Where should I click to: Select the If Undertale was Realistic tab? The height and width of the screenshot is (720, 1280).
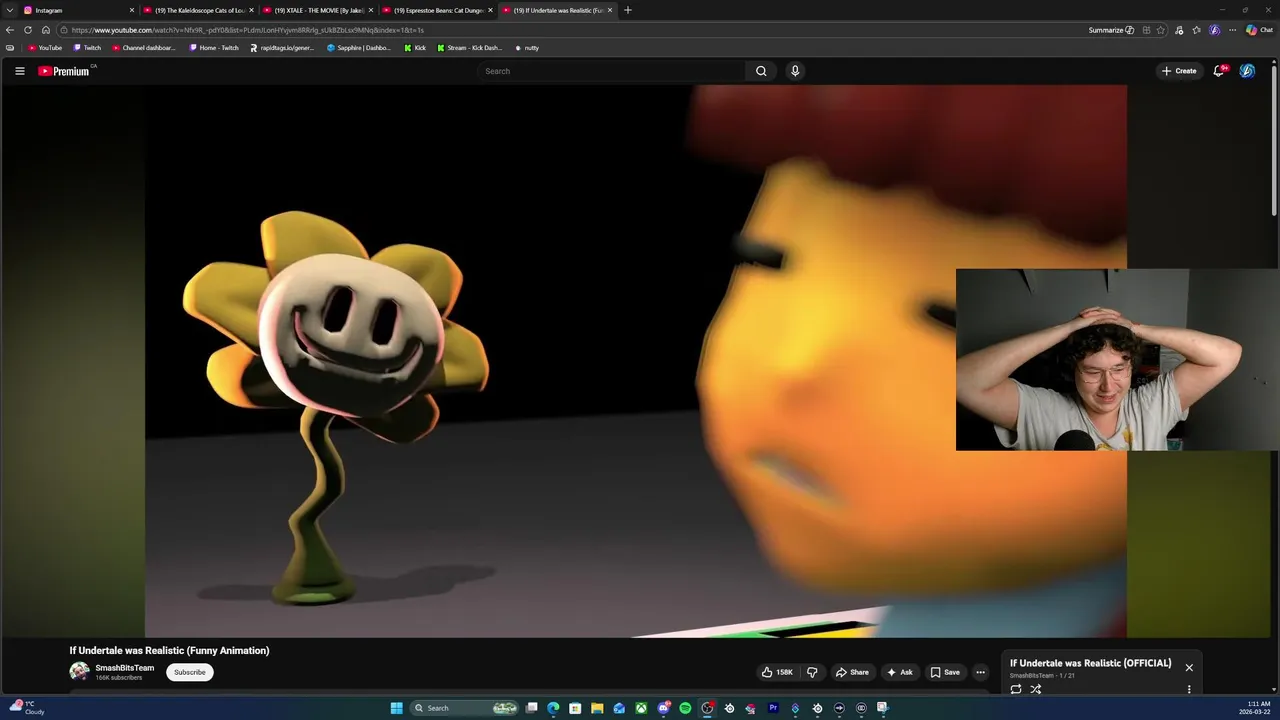(x=558, y=10)
